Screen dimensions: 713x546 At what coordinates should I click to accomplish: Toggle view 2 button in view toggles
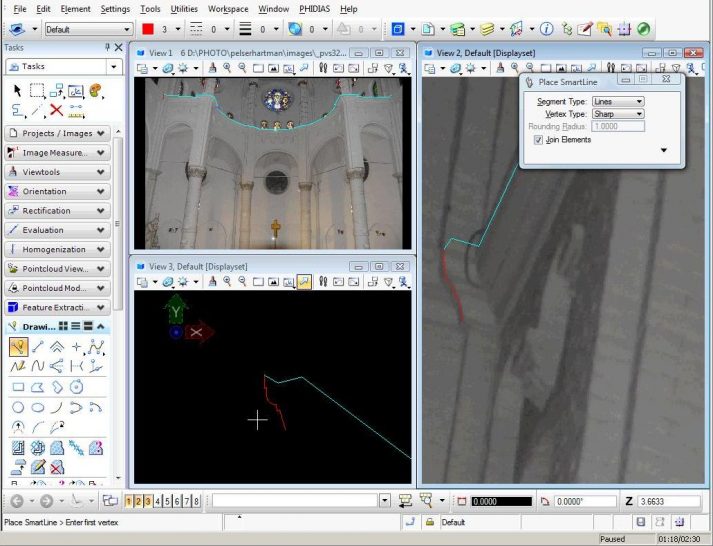coord(138,501)
